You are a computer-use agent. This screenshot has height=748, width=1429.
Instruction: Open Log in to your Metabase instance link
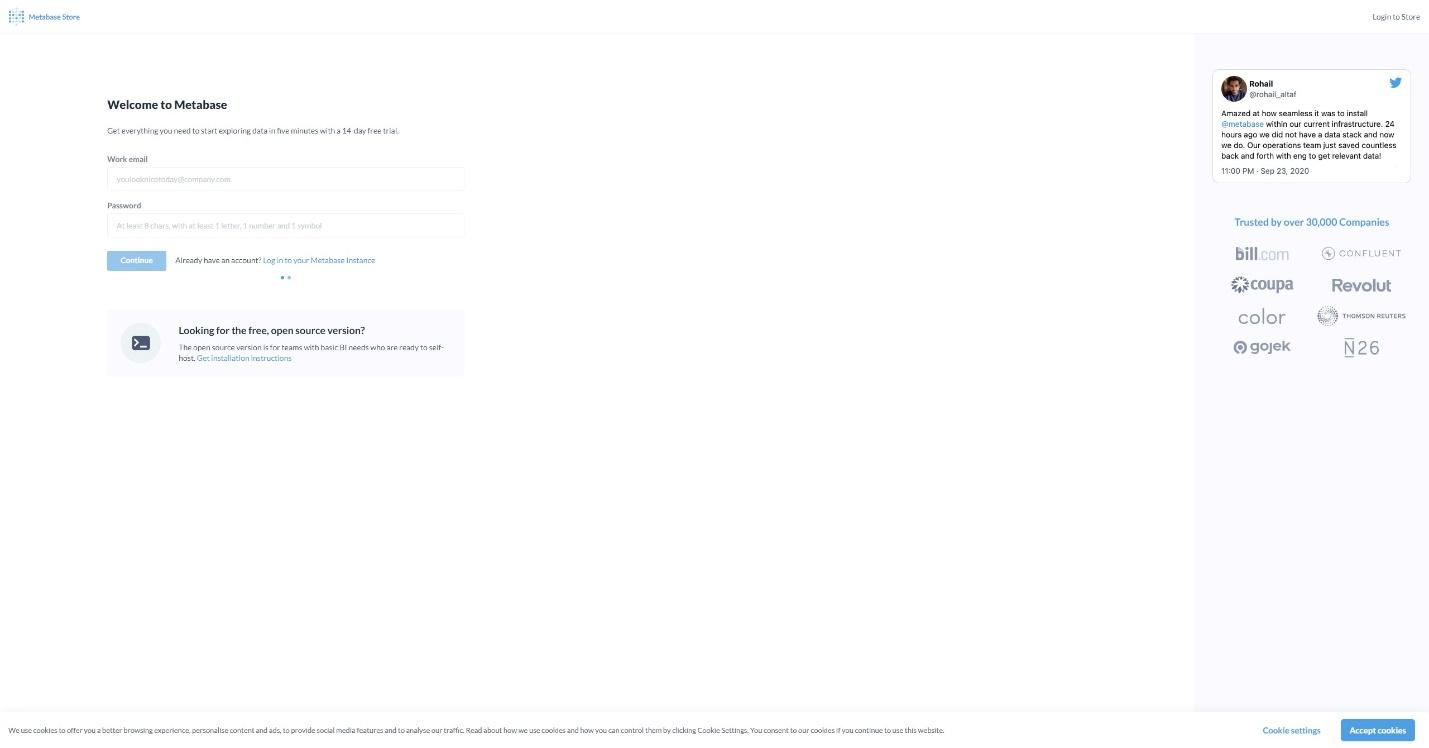[x=319, y=260]
